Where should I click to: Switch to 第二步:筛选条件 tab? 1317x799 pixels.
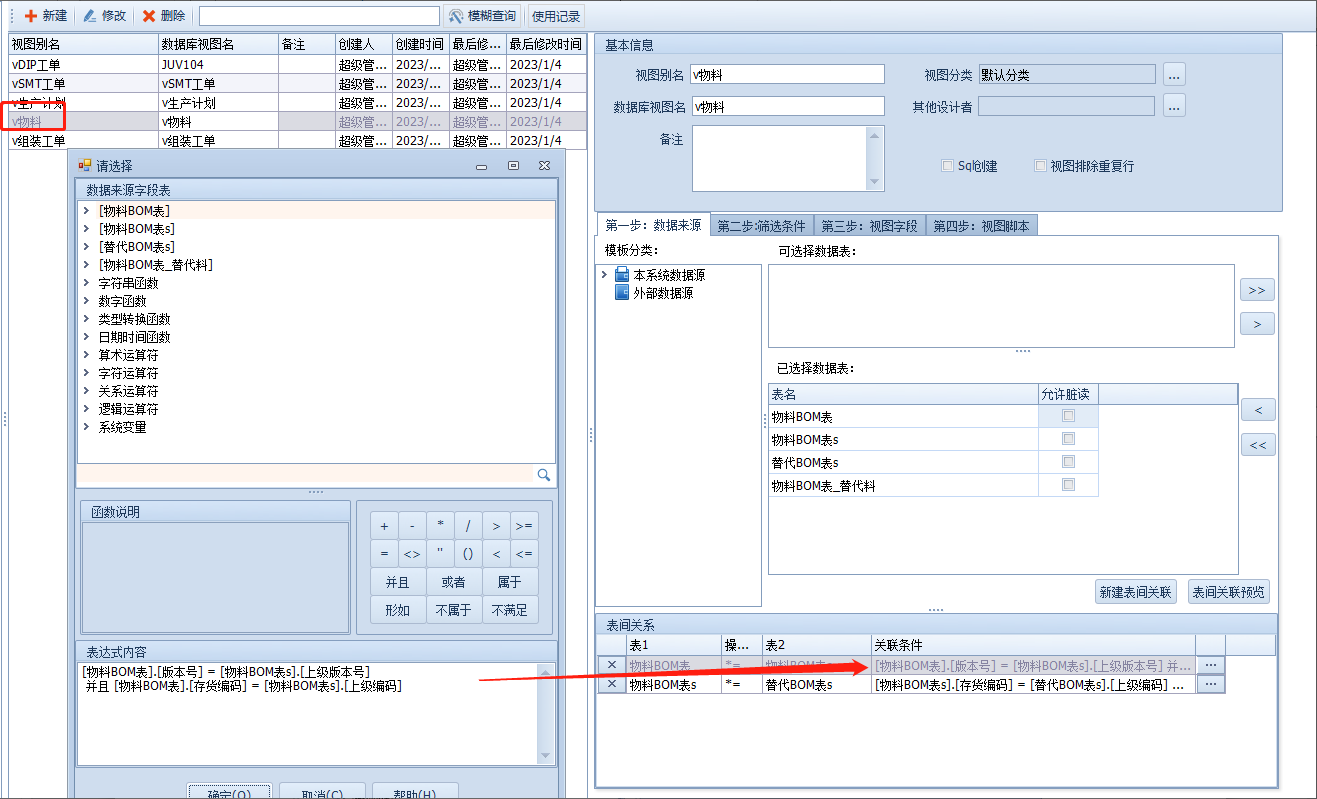(x=760, y=226)
